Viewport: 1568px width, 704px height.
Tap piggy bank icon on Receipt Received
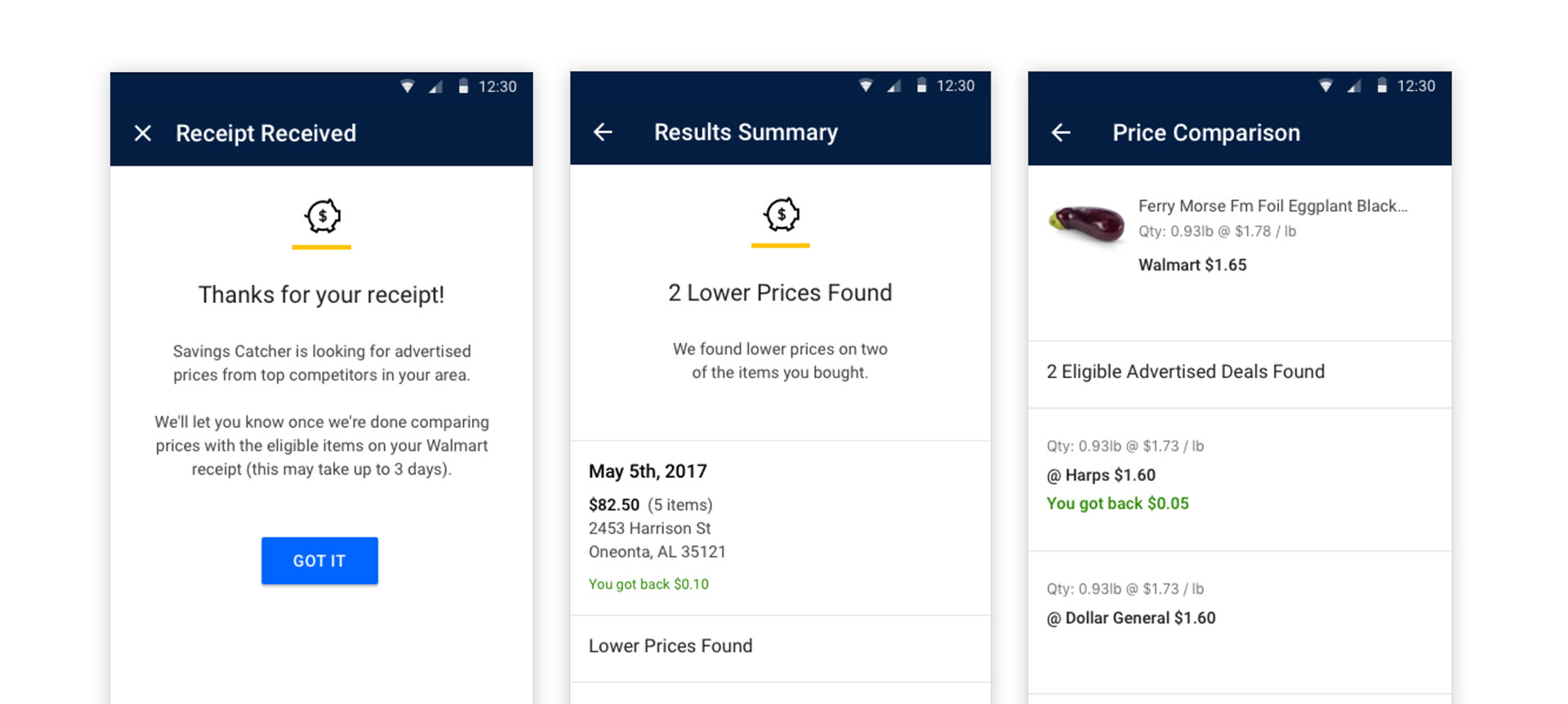coord(323,216)
